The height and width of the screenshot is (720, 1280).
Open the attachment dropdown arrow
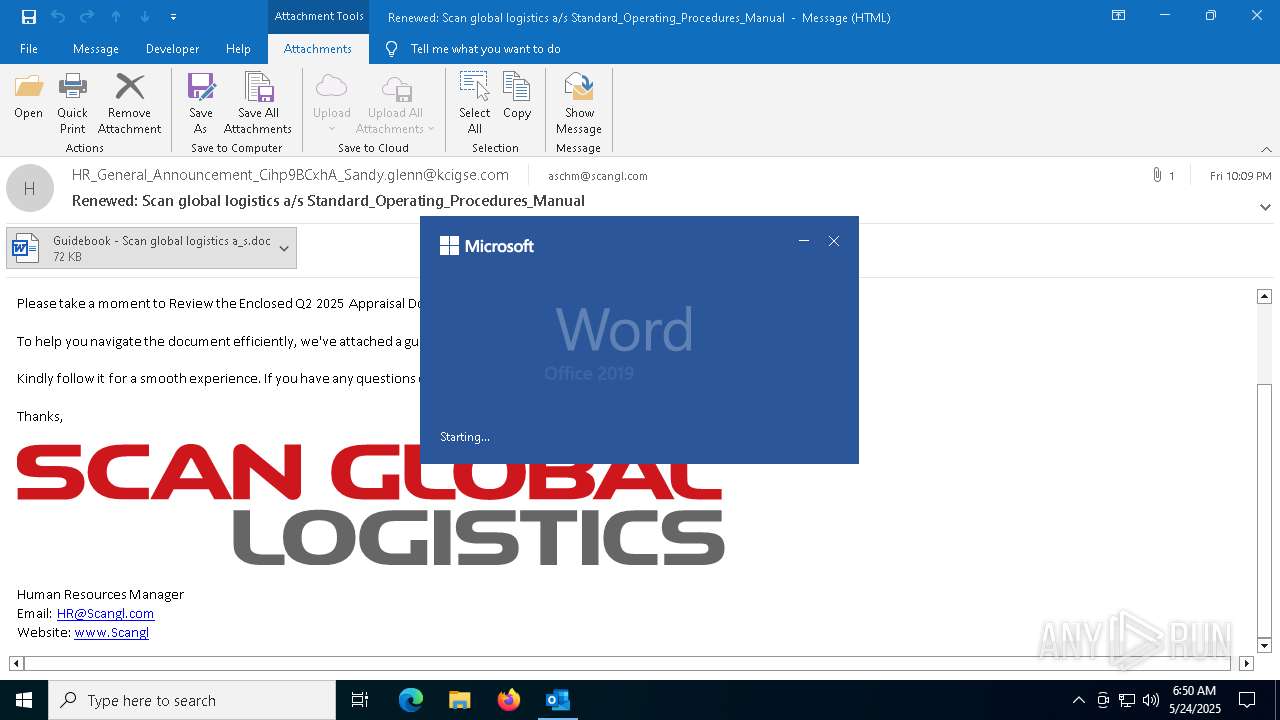click(x=284, y=248)
